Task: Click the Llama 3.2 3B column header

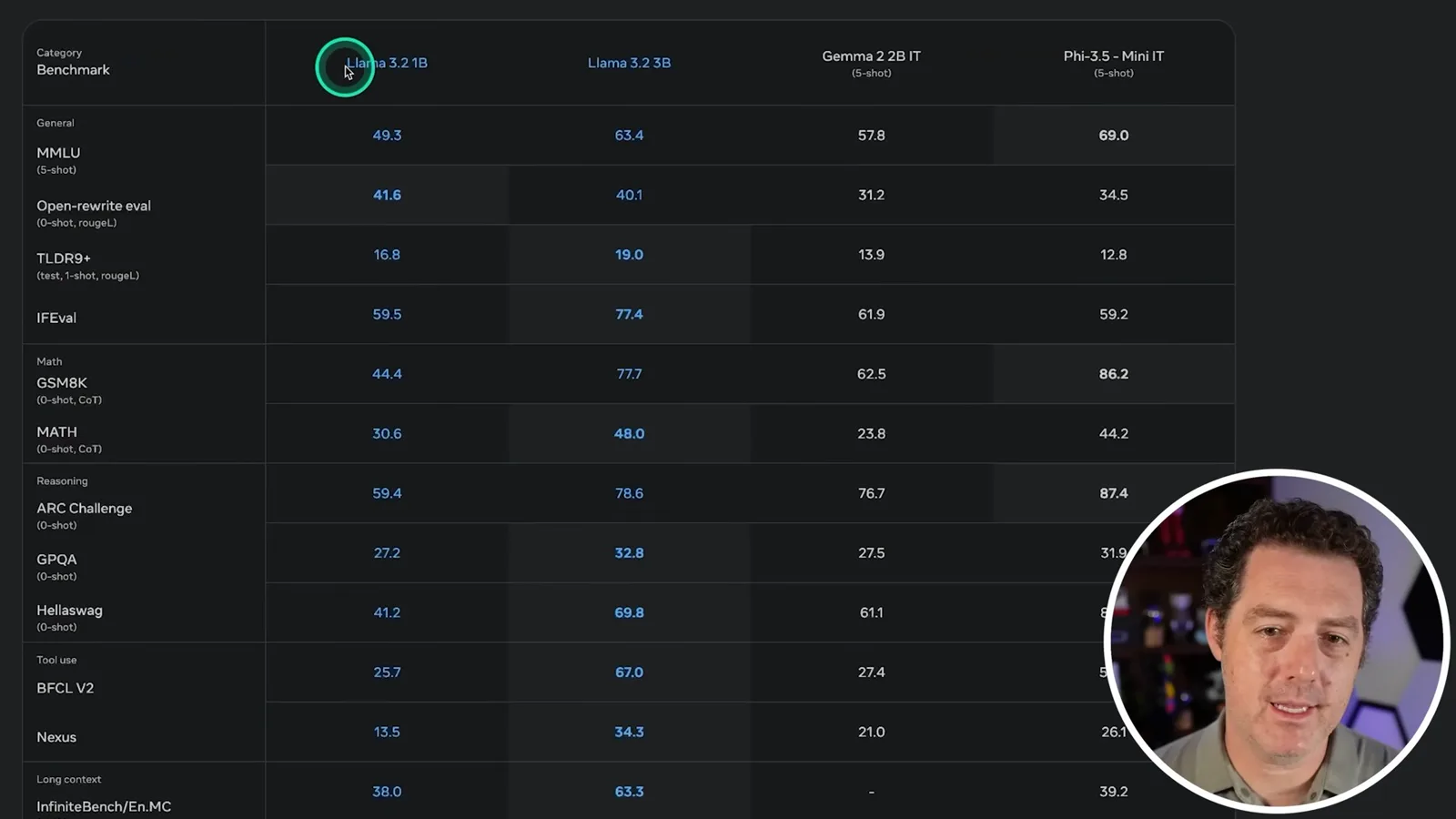Action: (x=629, y=63)
